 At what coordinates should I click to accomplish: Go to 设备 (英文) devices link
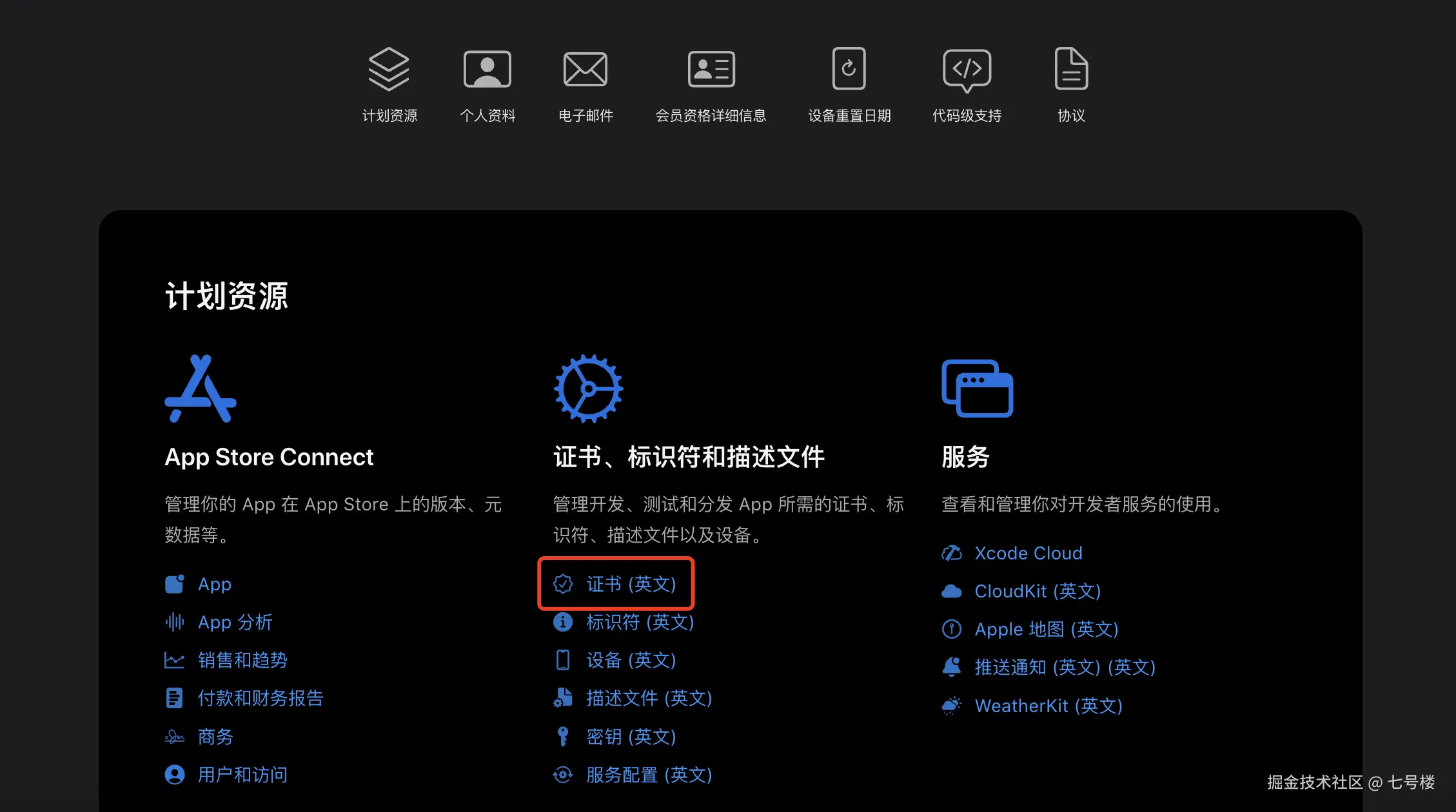(630, 660)
